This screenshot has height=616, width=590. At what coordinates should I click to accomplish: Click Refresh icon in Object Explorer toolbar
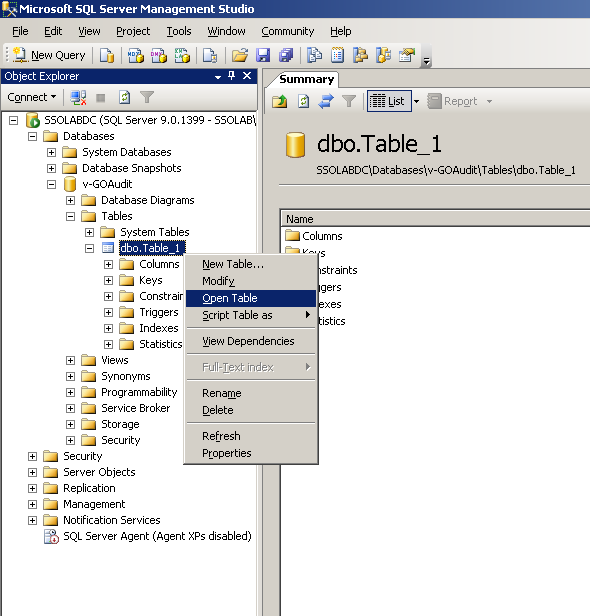(x=125, y=97)
